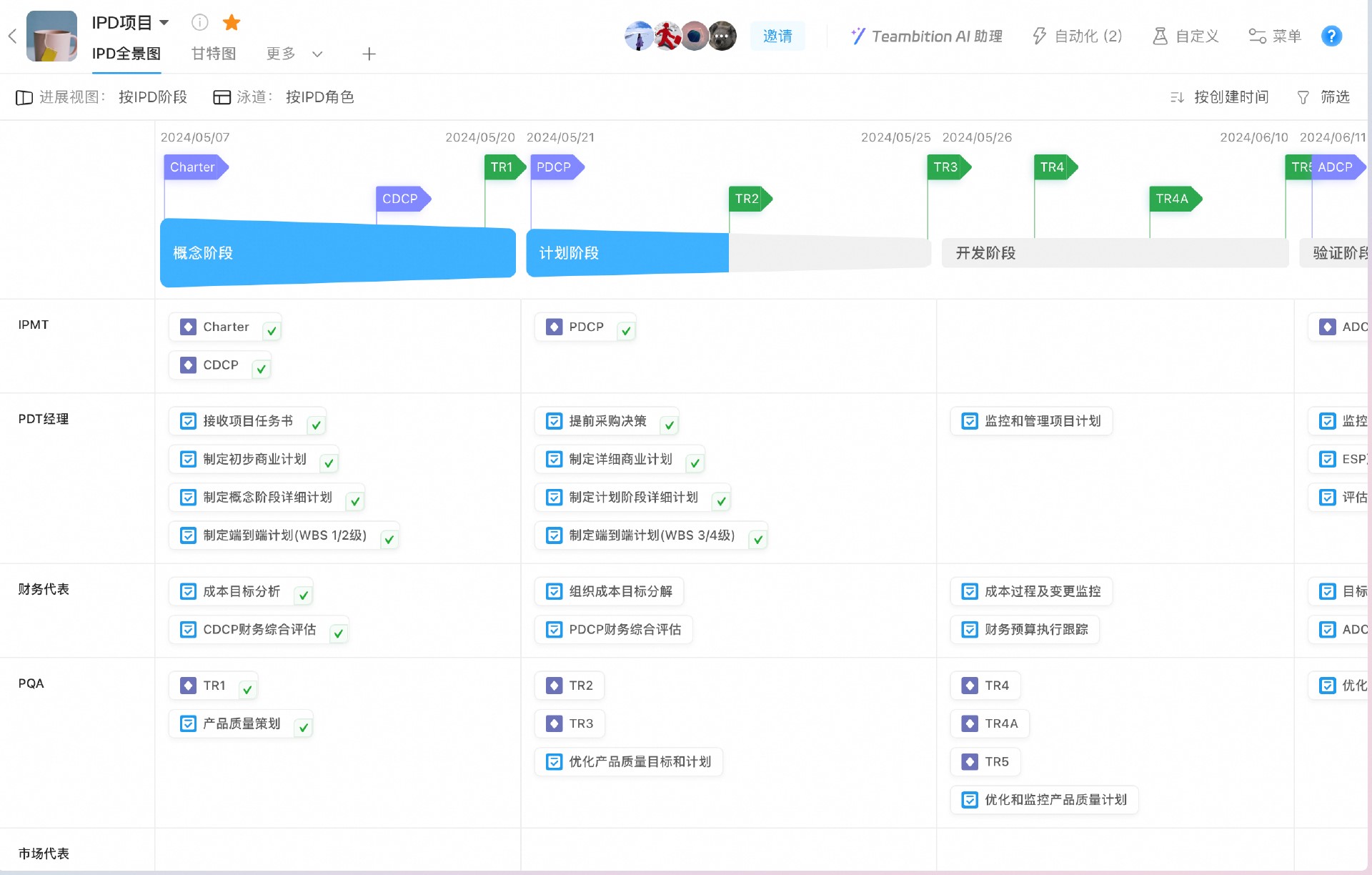This screenshot has width=1372, height=875.
Task: Toggle the Charter card completion checkbox
Action: point(272,330)
